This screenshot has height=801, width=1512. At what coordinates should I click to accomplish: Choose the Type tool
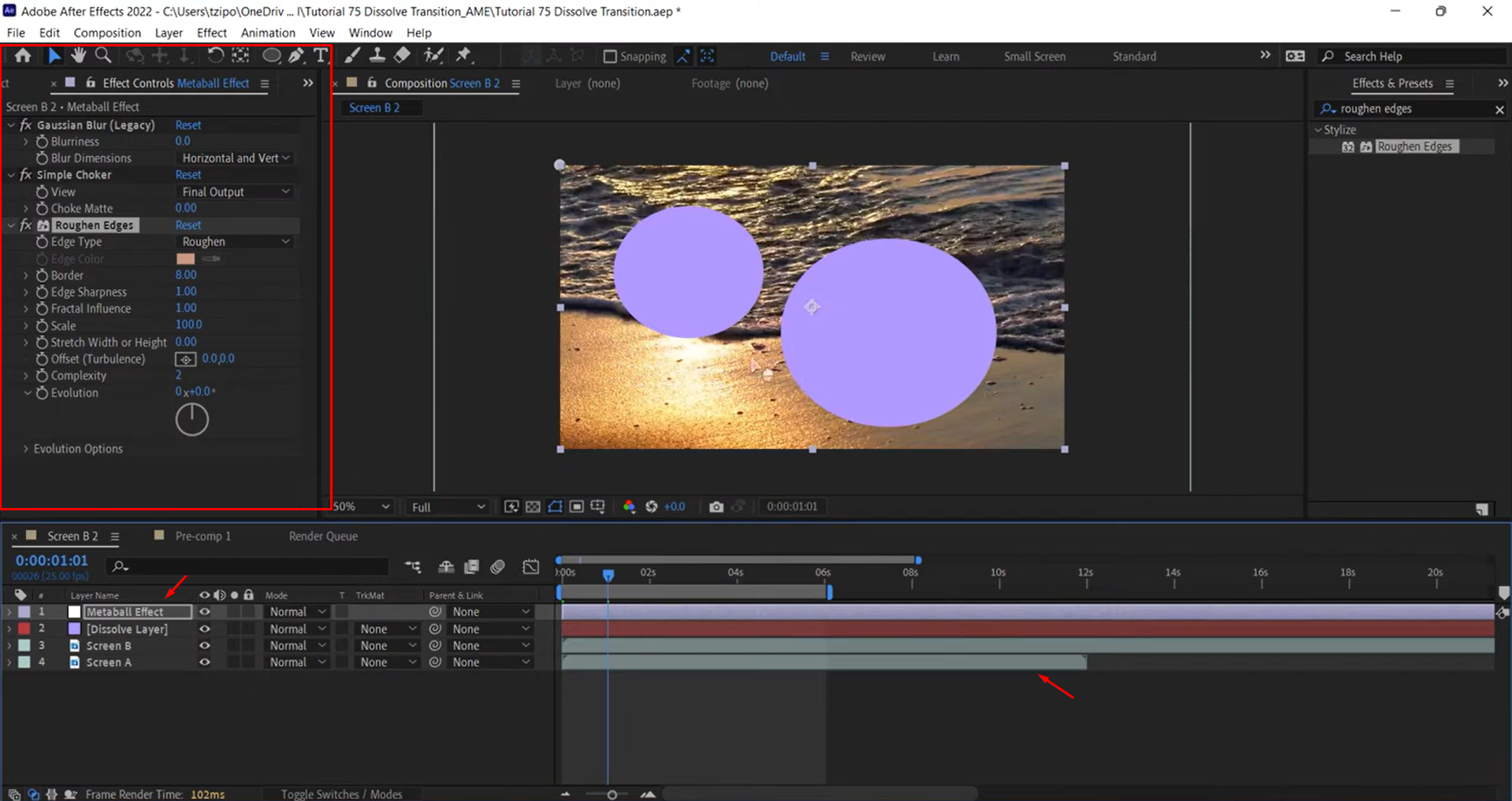click(321, 55)
